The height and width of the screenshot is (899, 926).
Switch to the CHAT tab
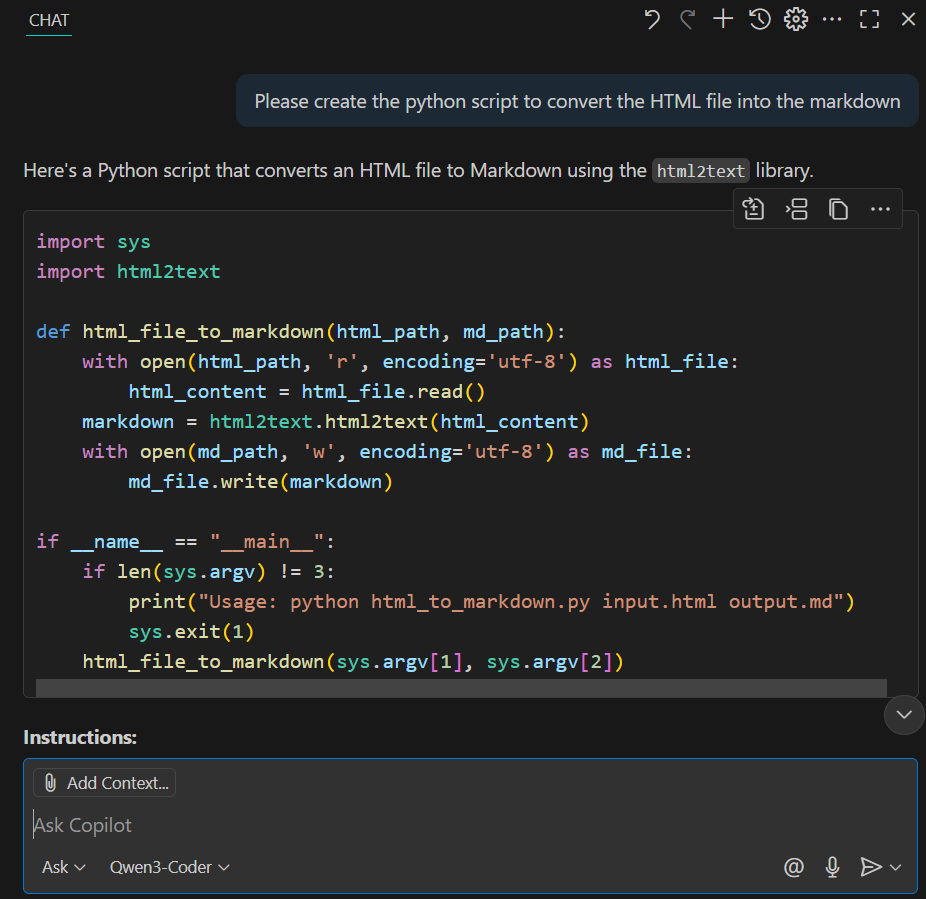tap(48, 20)
